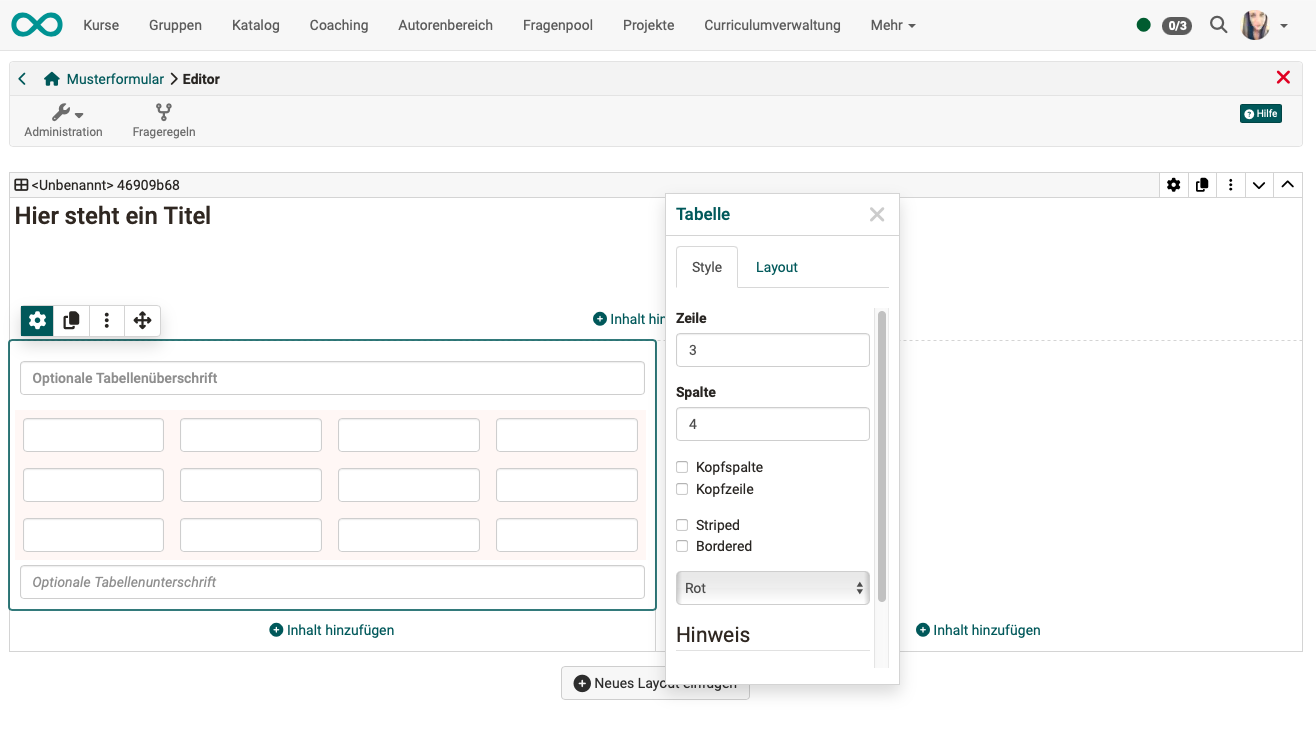
Task: Open Fragenregeln rules tool
Action: (163, 121)
